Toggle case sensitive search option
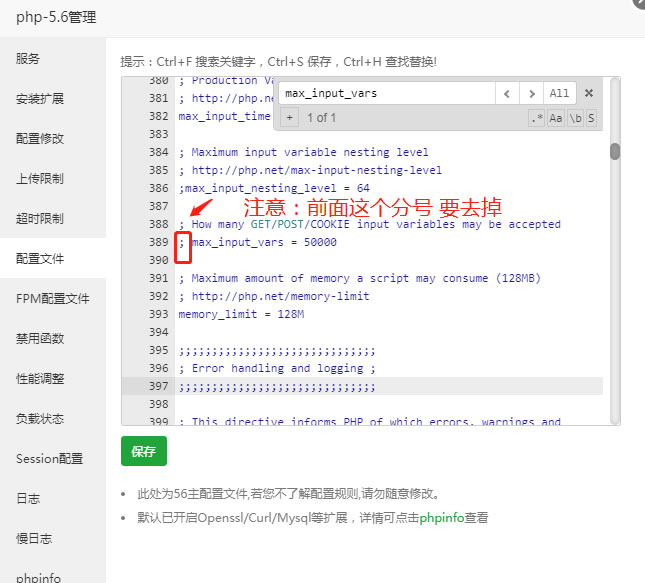645x583 pixels. point(556,118)
